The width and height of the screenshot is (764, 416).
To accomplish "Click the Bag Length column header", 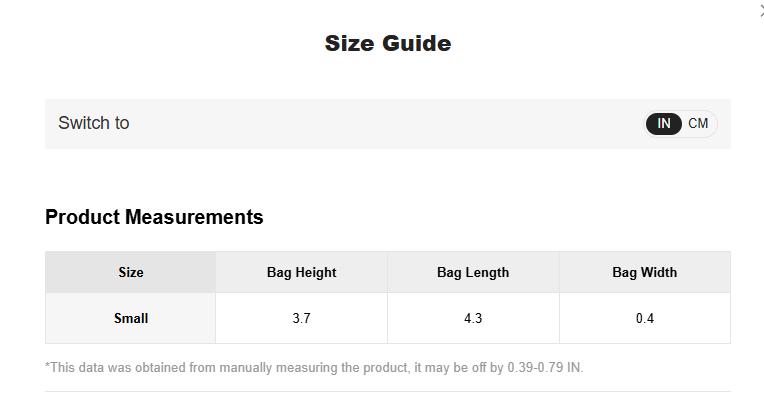I will 473,272.
